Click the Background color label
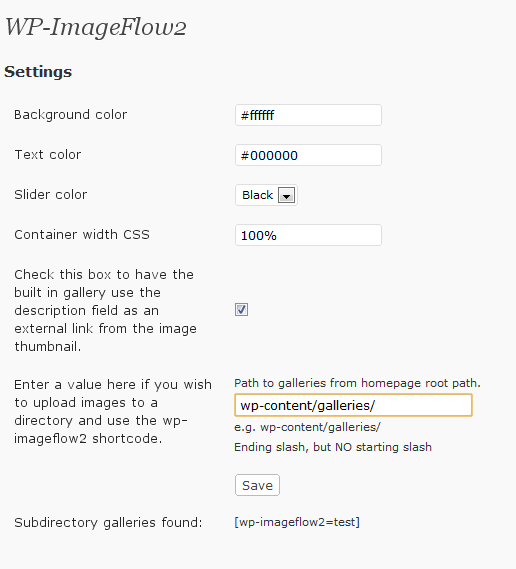The width and height of the screenshot is (516, 569). pos(71,115)
